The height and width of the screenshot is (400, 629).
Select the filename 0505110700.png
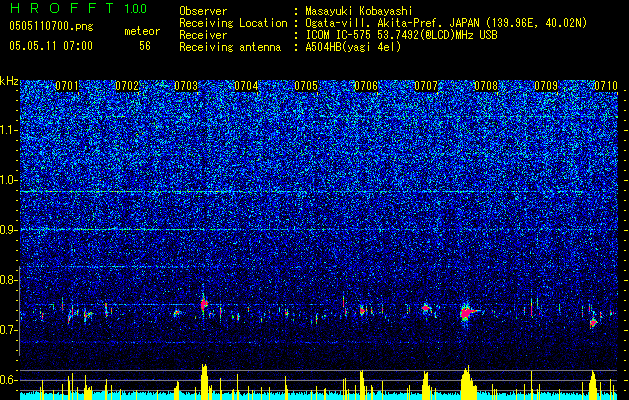click(51, 26)
